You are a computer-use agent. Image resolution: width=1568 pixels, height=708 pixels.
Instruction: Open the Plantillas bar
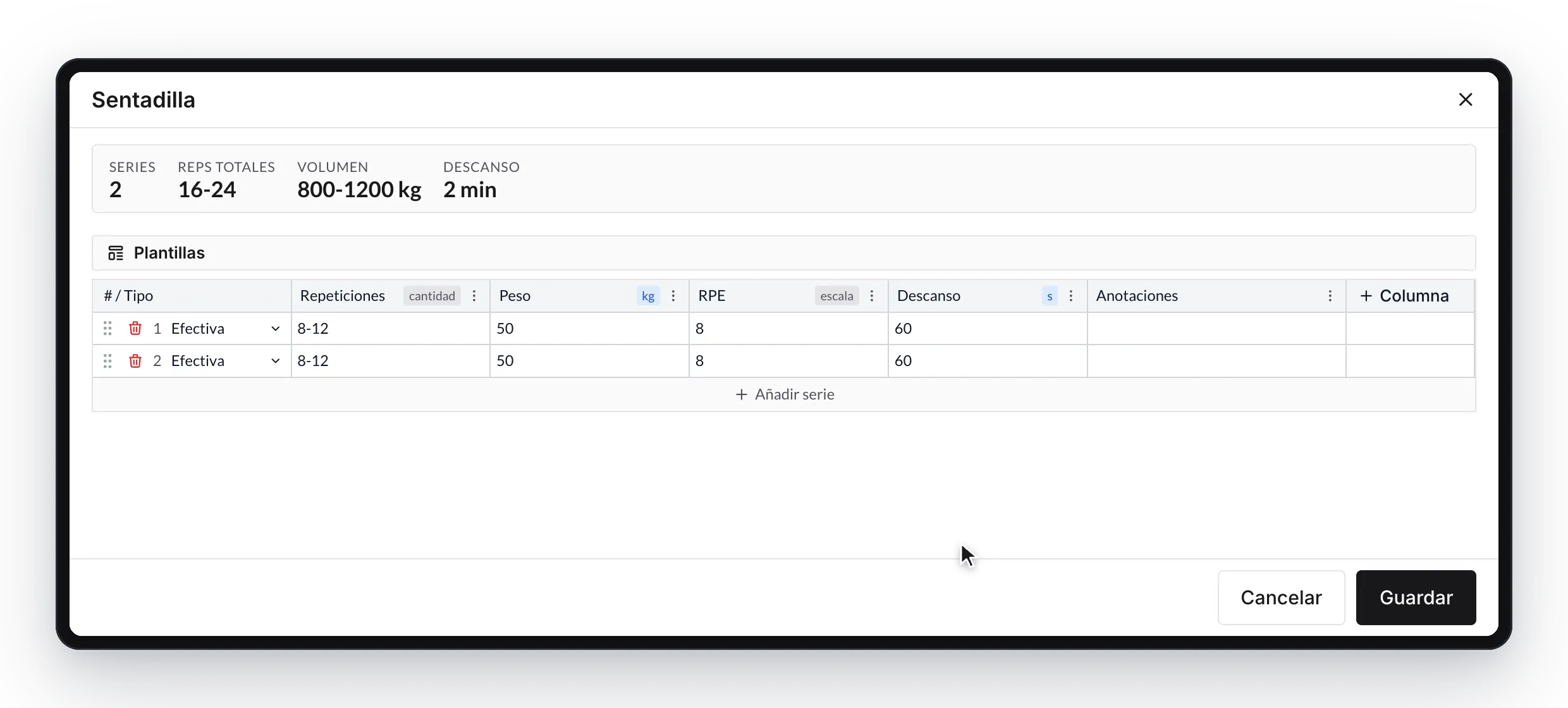tap(784, 253)
